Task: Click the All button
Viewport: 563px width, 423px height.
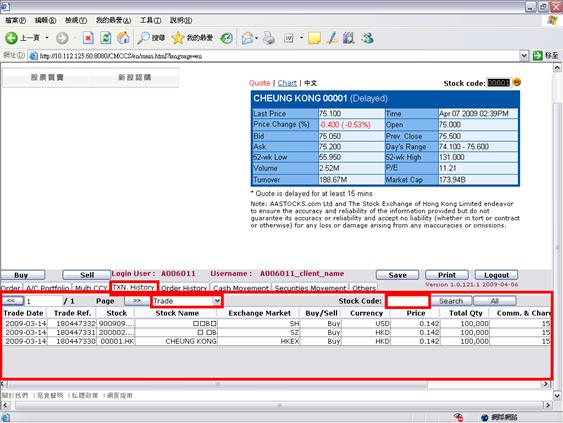Action: (494, 301)
